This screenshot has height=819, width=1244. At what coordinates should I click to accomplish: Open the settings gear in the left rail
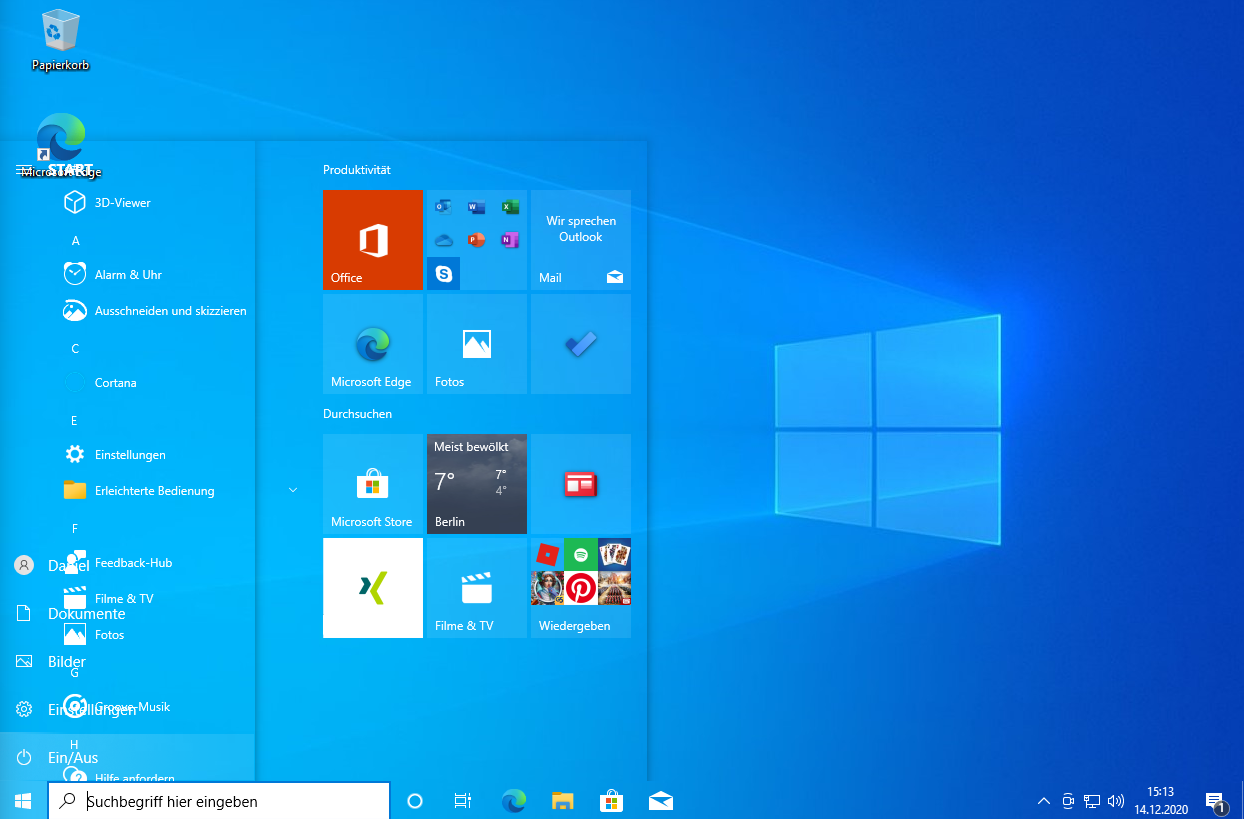point(24,709)
